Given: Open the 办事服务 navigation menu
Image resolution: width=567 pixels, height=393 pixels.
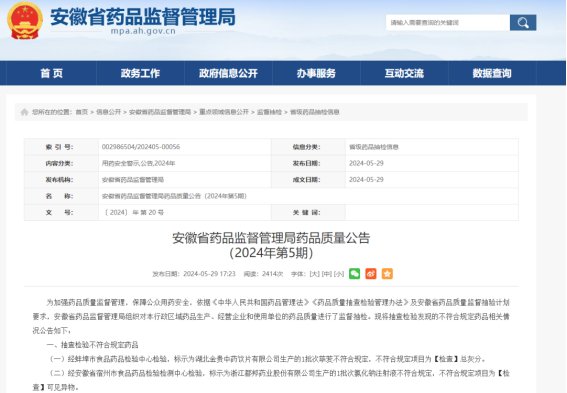Looking at the screenshot, I should tap(316, 73).
